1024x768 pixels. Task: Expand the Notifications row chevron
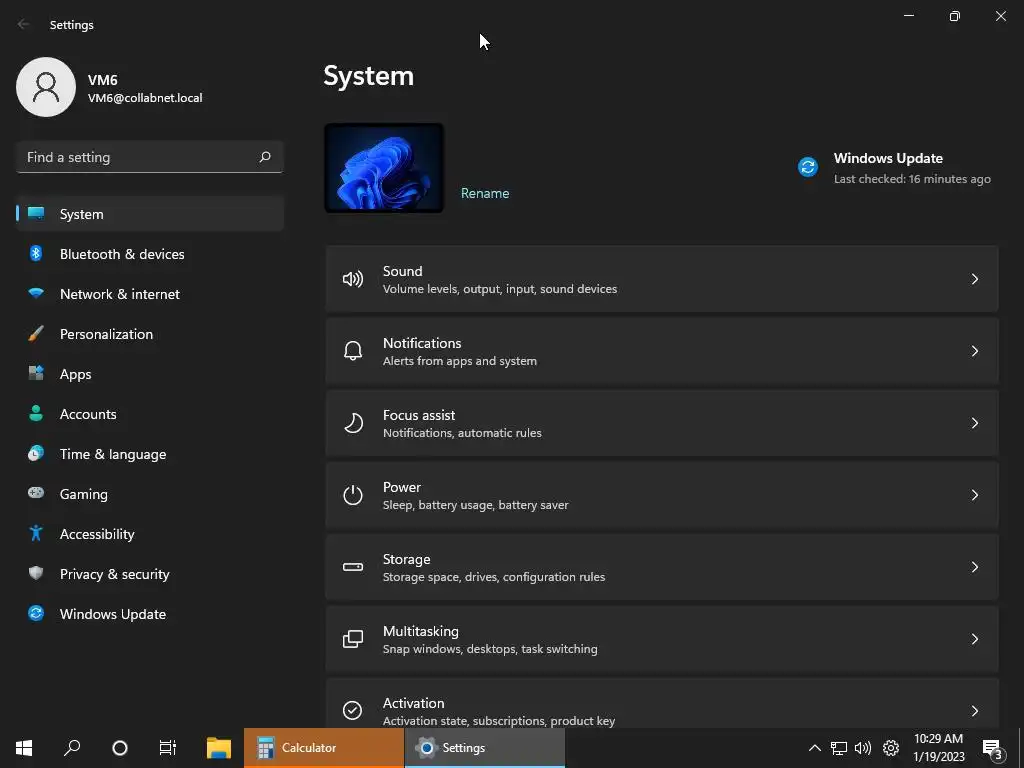point(974,351)
